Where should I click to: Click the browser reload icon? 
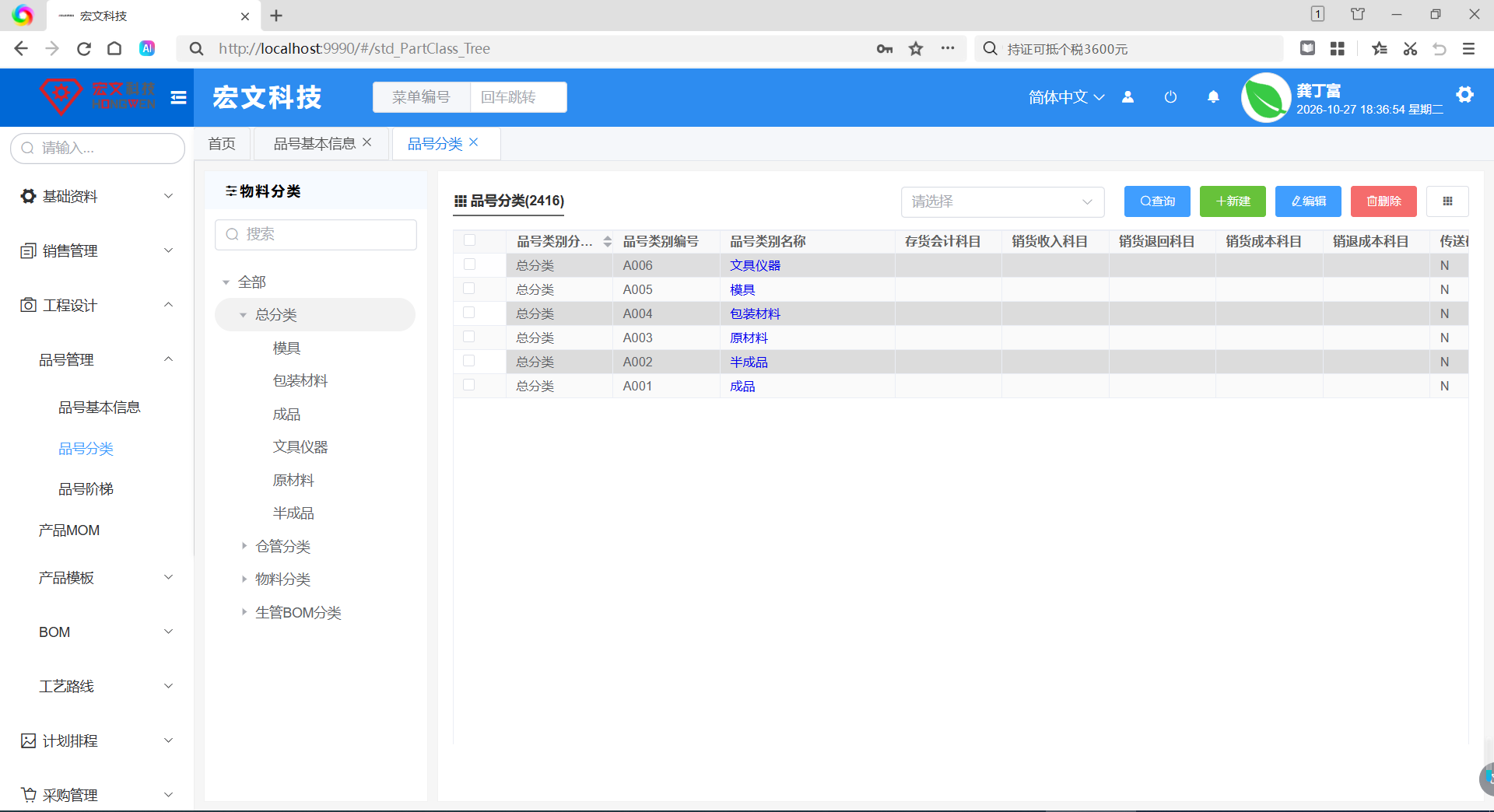tap(84, 49)
